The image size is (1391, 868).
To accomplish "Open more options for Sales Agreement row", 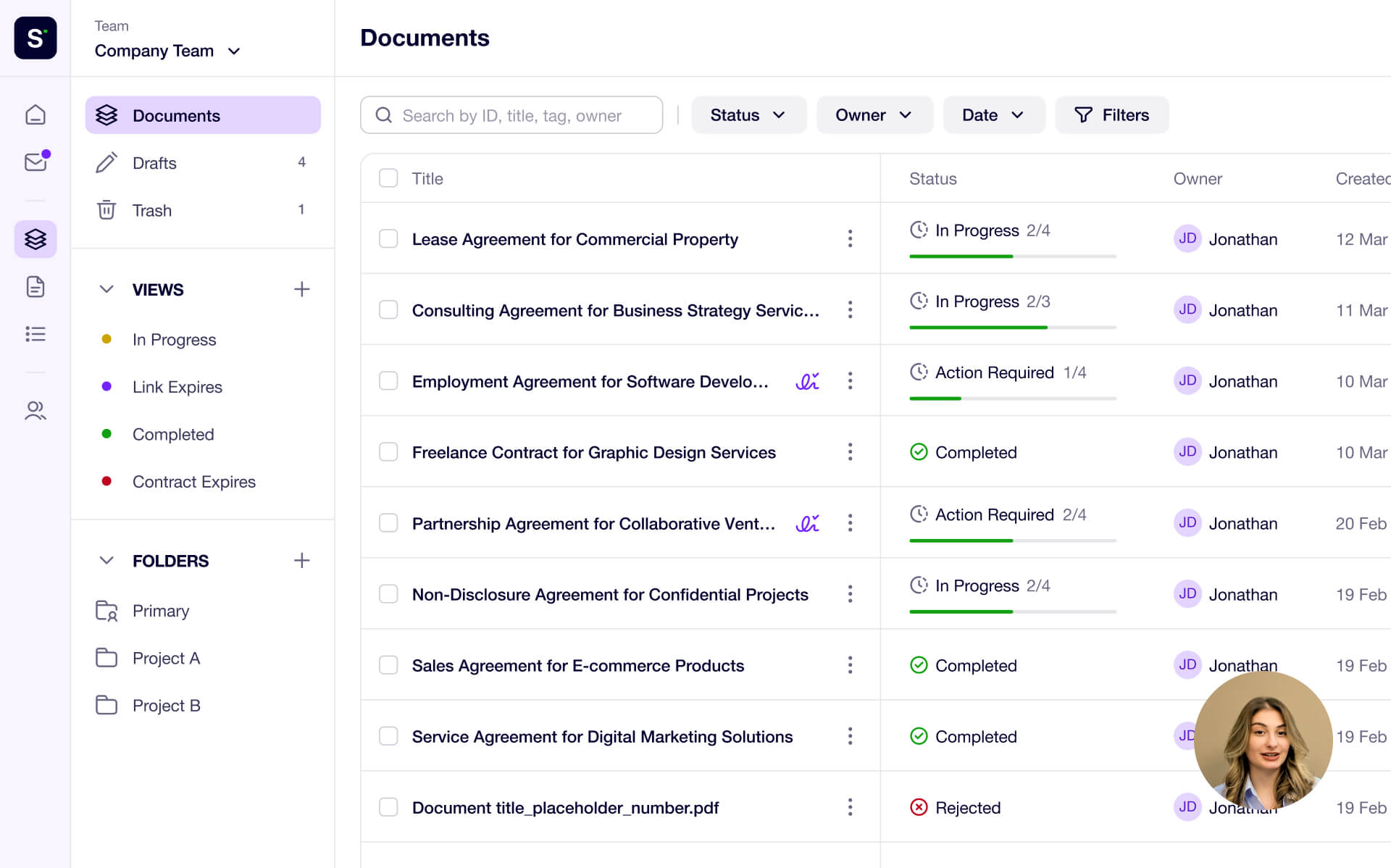I will tap(850, 664).
